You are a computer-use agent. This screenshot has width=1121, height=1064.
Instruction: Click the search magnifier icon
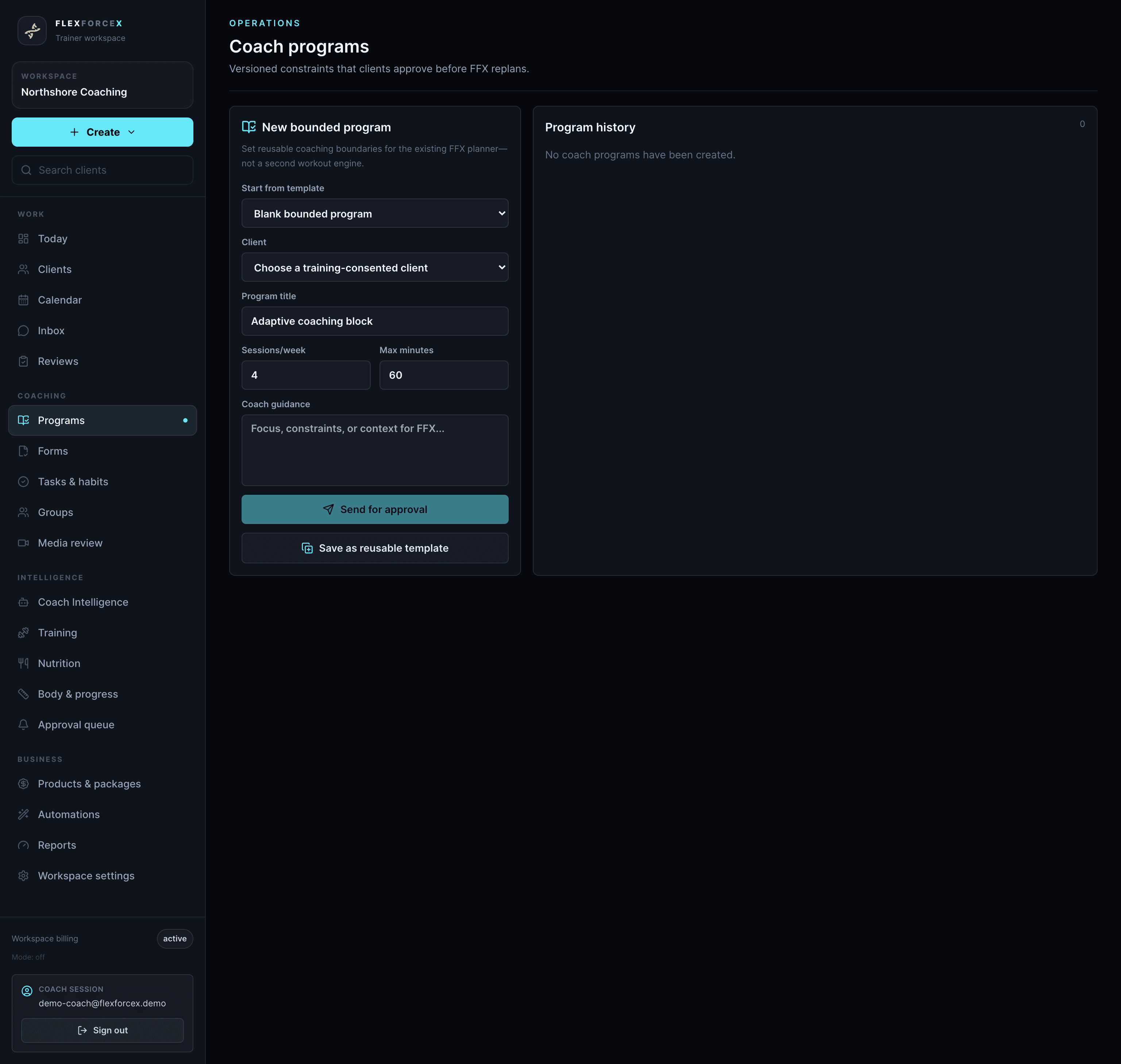click(26, 170)
